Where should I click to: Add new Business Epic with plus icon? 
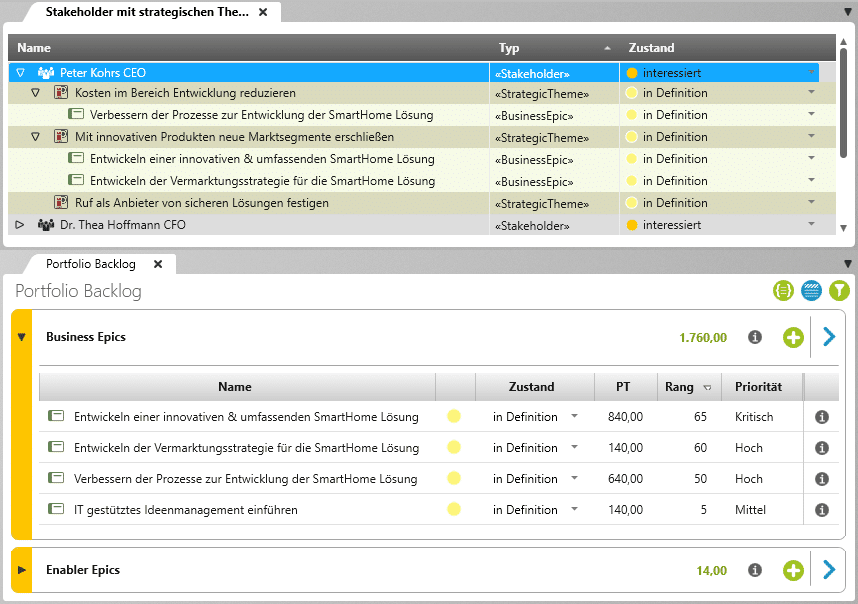pos(793,338)
